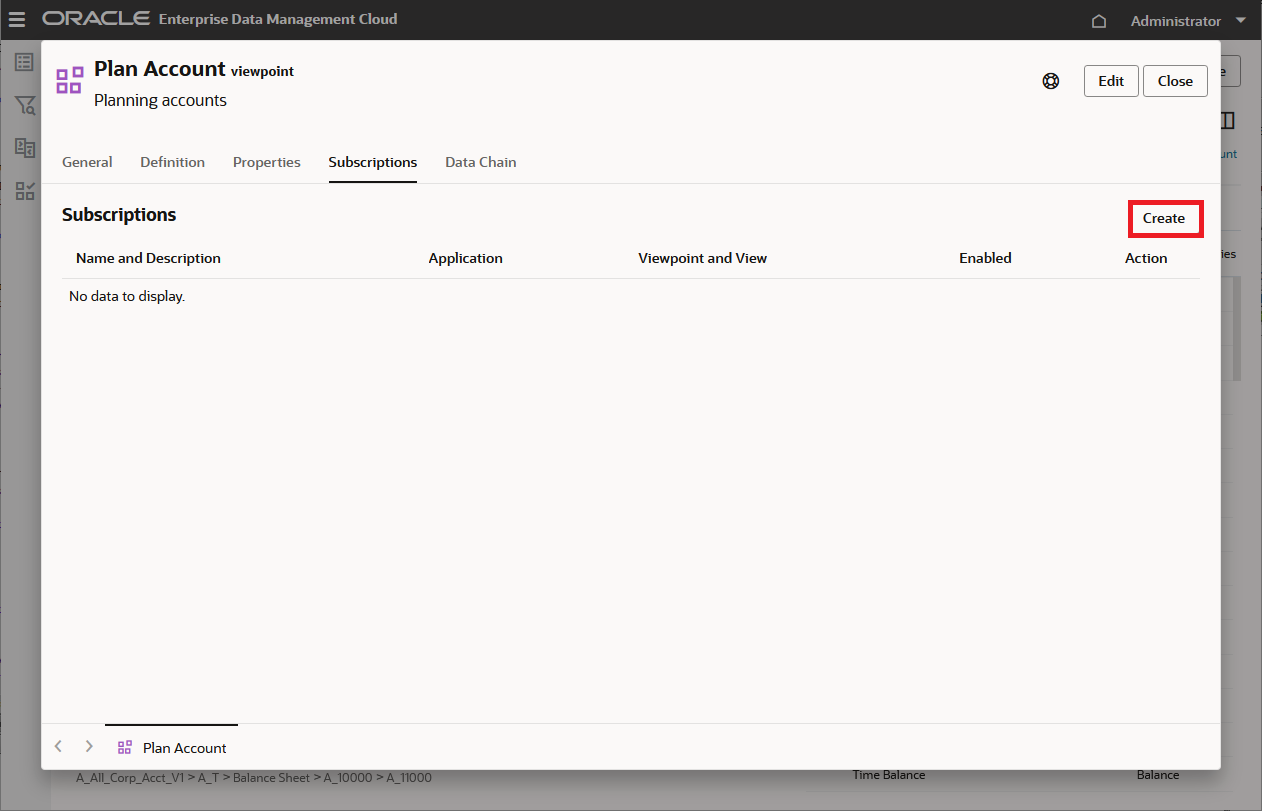Open the hamburger navigation menu

click(17, 20)
